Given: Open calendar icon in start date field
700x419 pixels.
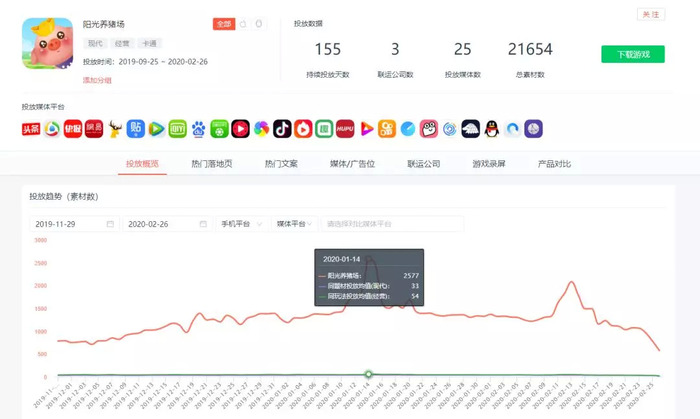Looking at the screenshot, I should 110,224.
